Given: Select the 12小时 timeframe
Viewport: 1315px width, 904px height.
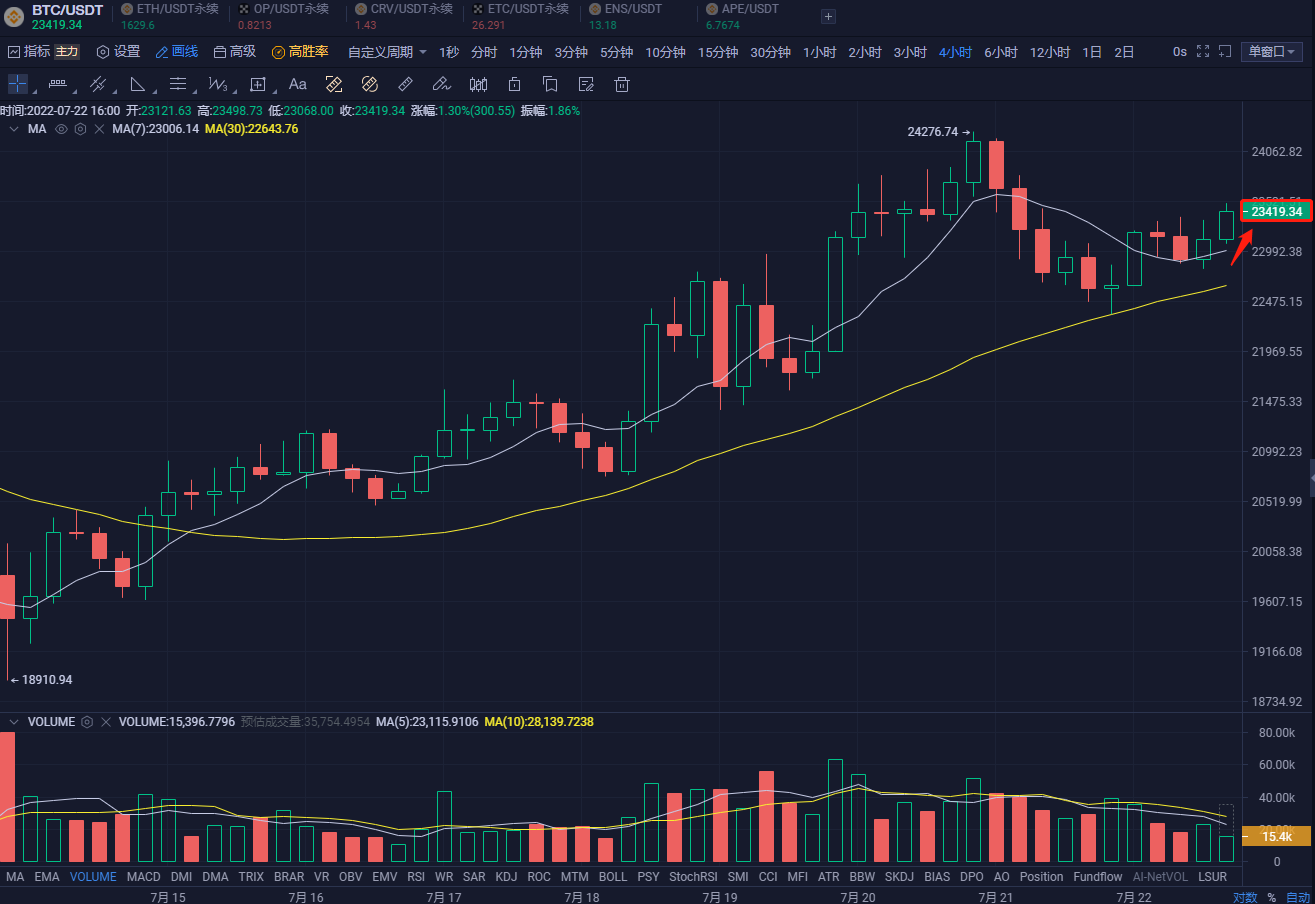Looking at the screenshot, I should pyautogui.click(x=1049, y=52).
